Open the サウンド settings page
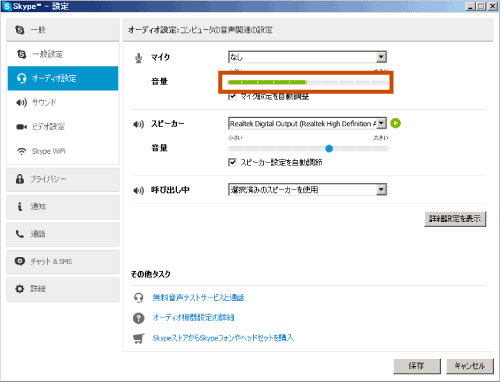Screen dimensions: 500x382 click(63, 102)
